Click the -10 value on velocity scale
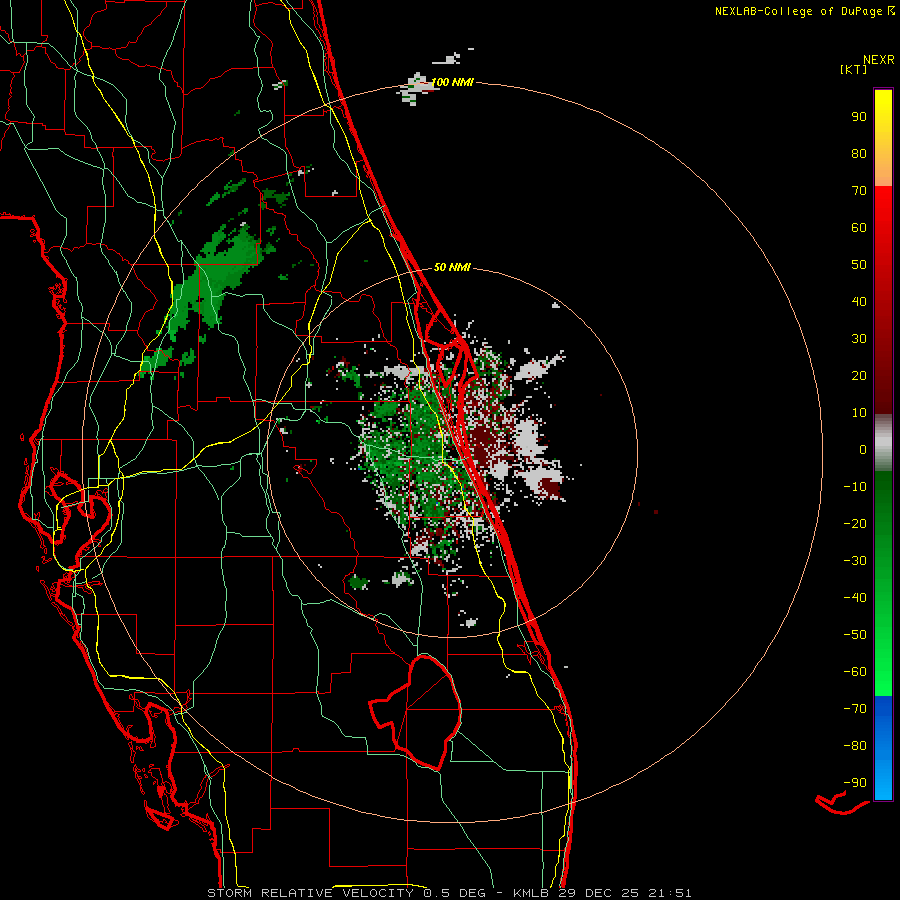 (855, 487)
